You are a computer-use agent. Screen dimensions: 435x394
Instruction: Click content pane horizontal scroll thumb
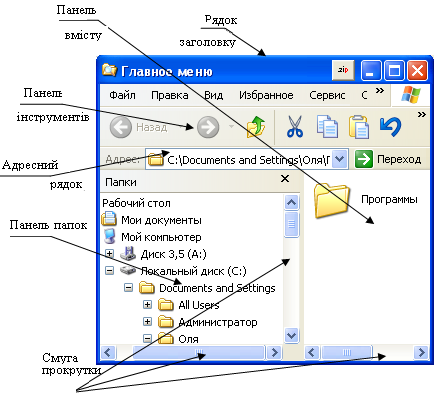pyautogui.click(x=347, y=352)
